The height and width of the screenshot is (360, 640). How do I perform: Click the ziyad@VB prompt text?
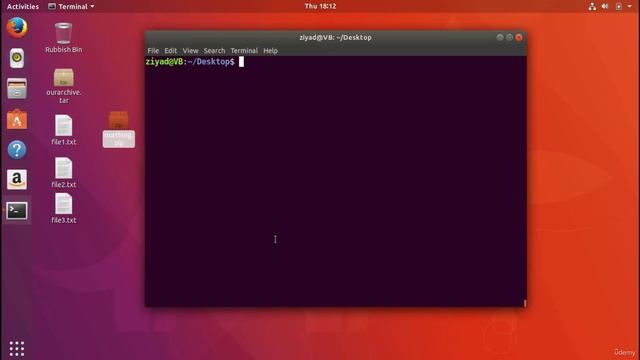(x=164, y=62)
